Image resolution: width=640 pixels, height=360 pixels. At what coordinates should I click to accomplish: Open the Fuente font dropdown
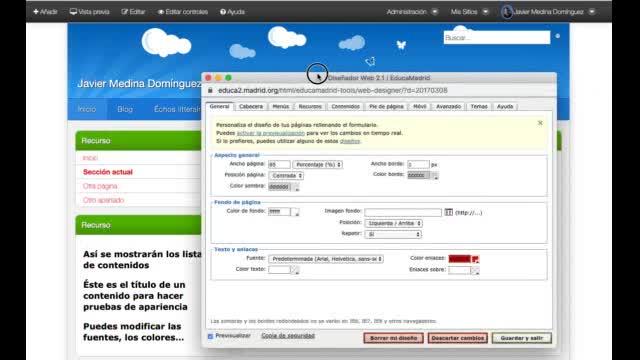click(x=326, y=259)
